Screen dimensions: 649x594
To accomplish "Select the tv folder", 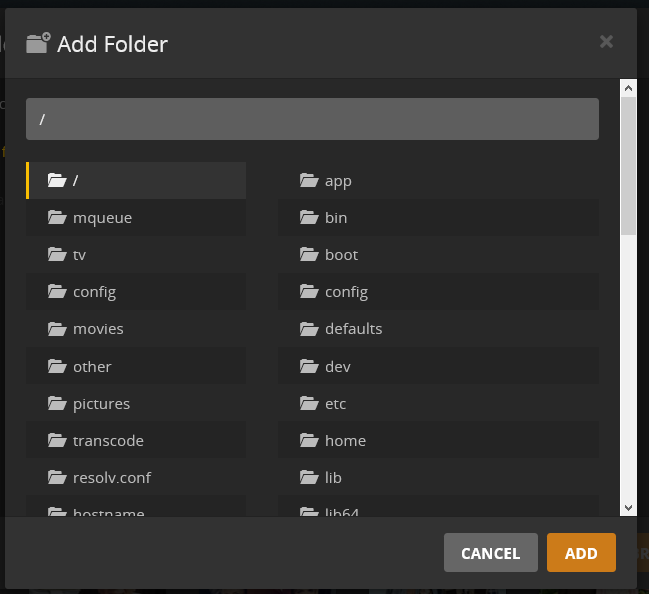I will [x=136, y=255].
